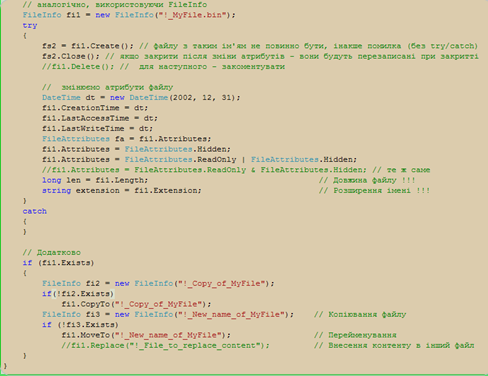Click the ReadOnly | Hidden attributes line

click(199, 160)
